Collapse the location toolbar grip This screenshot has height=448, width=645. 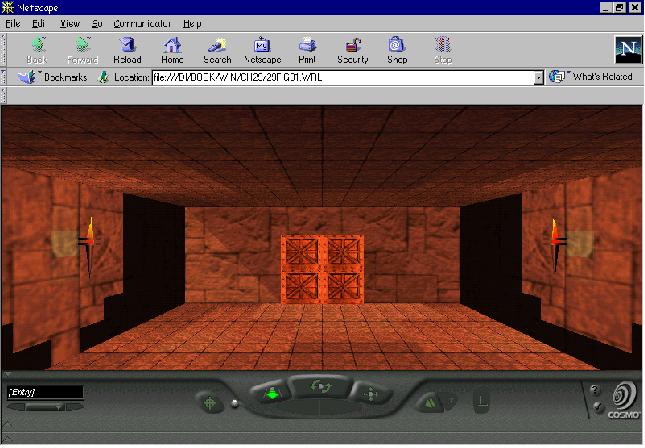[4, 77]
